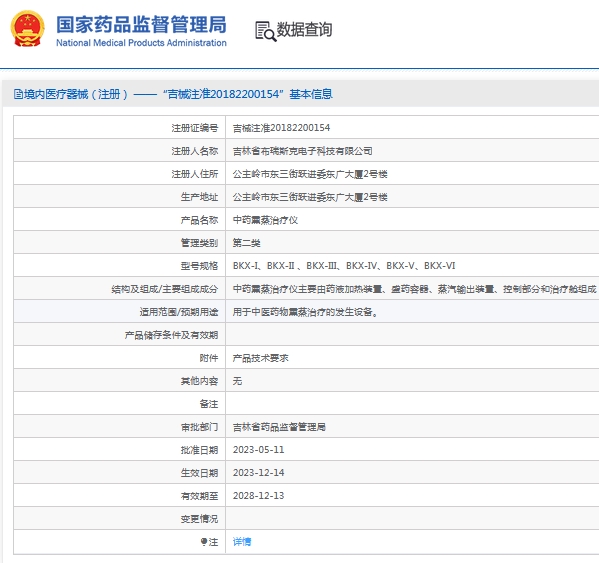Click the 生产地址 label
The width and height of the screenshot is (599, 563).
199,197
